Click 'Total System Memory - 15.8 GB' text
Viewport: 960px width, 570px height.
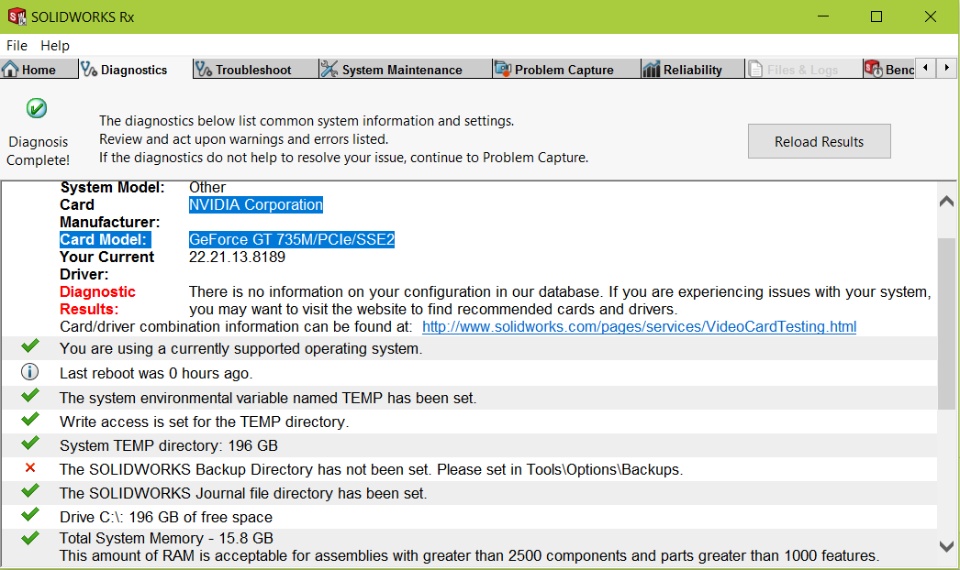(166, 538)
